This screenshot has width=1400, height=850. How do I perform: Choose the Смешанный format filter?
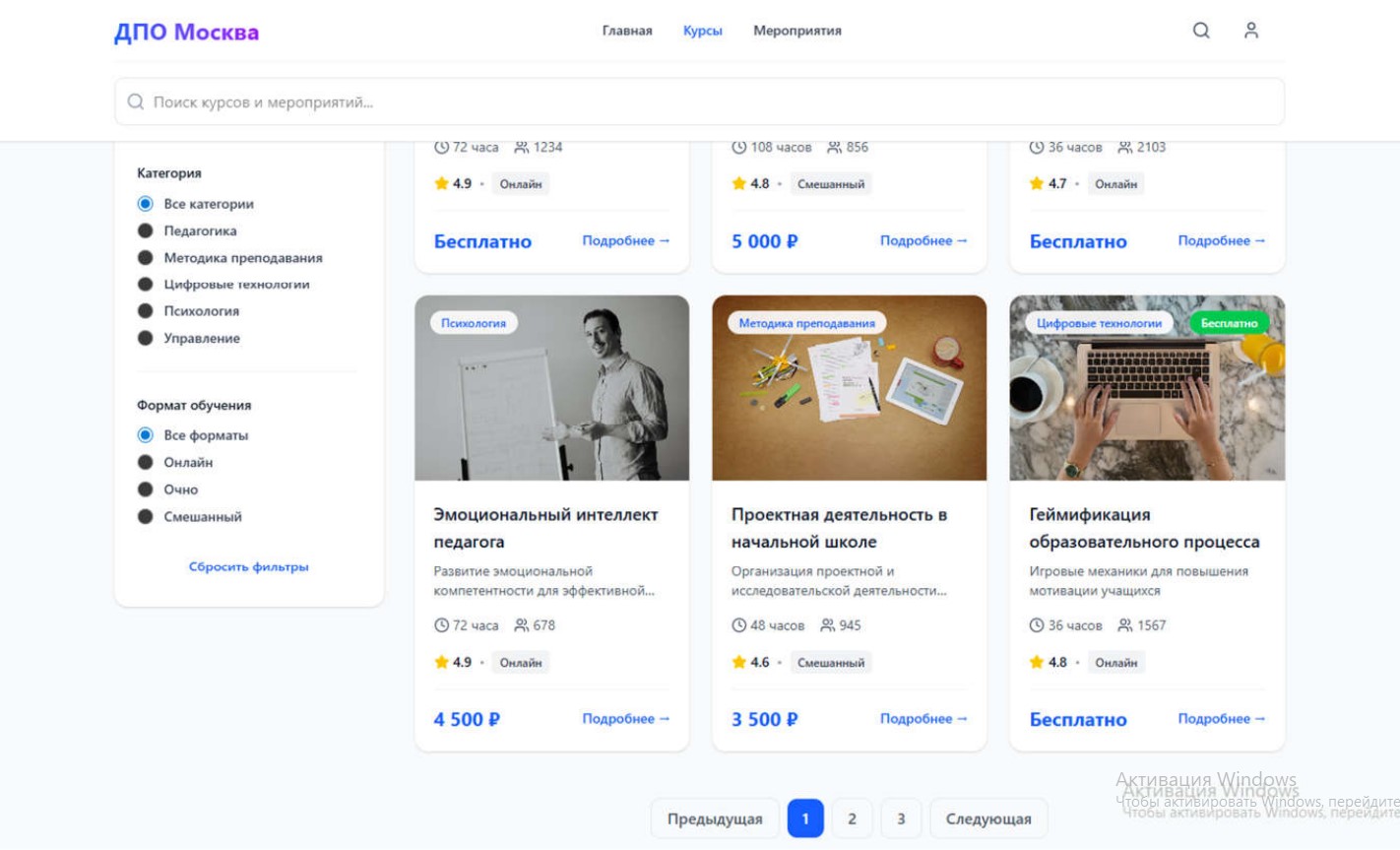coord(146,516)
